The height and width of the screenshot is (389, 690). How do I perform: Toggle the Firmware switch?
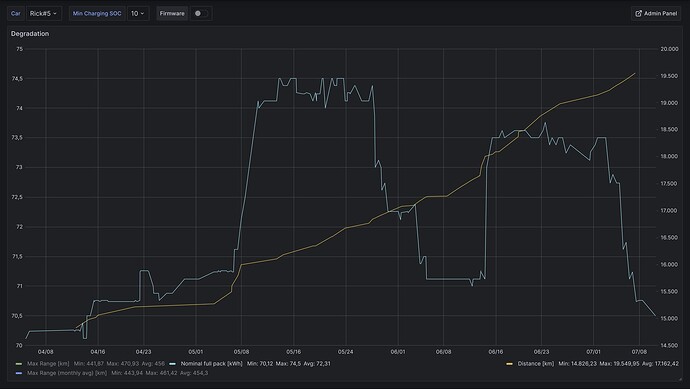pos(201,14)
